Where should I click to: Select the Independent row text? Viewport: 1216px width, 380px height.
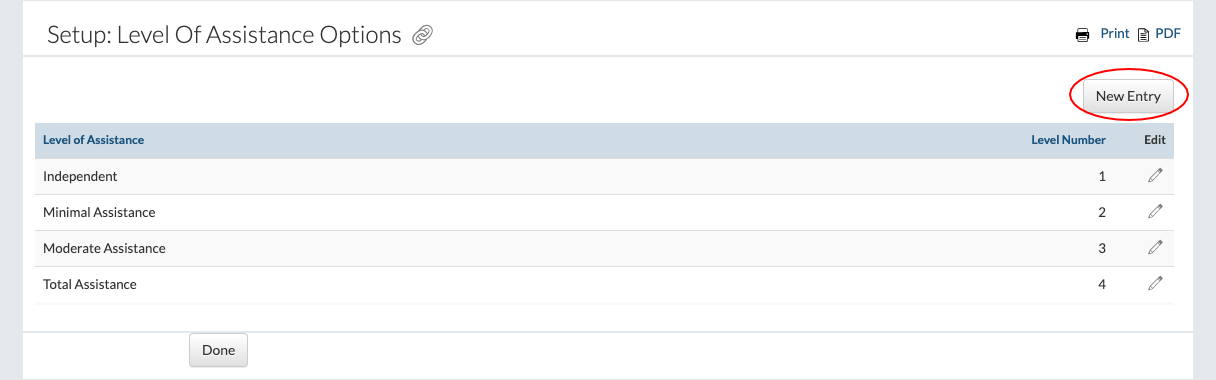tap(80, 176)
